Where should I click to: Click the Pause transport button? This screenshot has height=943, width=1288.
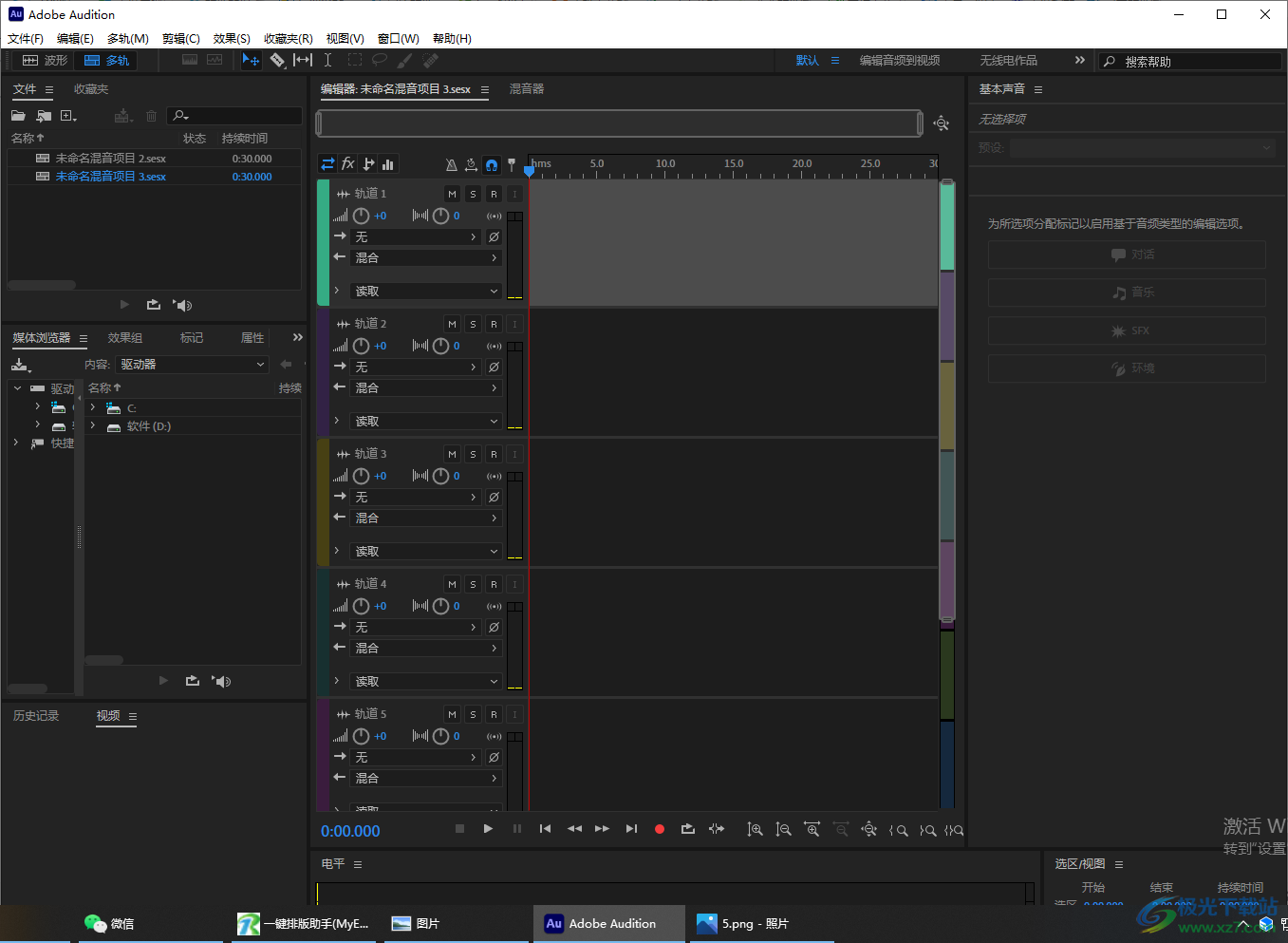(517, 828)
